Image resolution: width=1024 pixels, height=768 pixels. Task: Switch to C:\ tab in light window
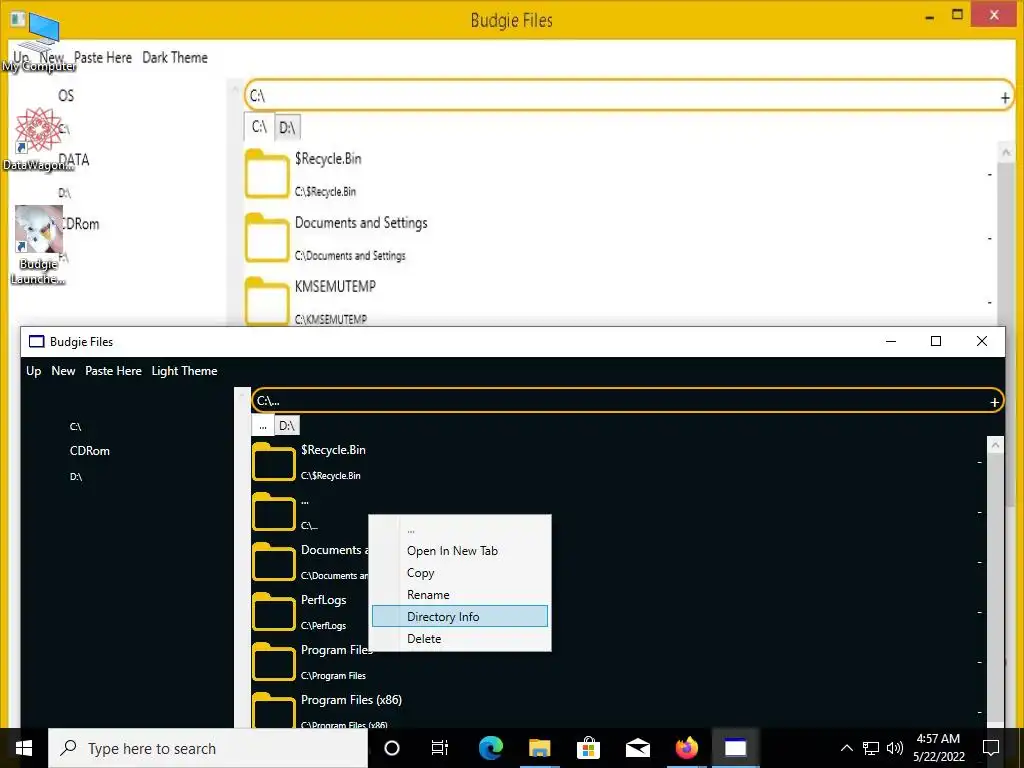pos(259,127)
